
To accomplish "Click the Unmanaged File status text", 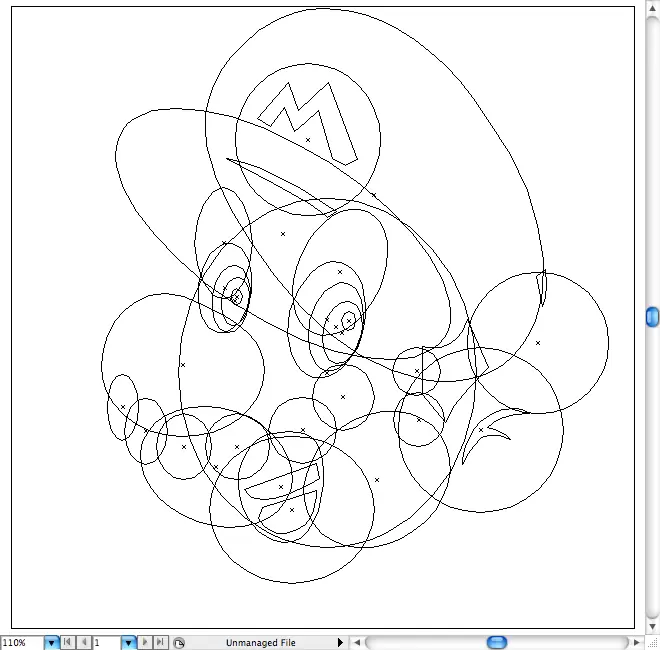I will pos(261,643).
